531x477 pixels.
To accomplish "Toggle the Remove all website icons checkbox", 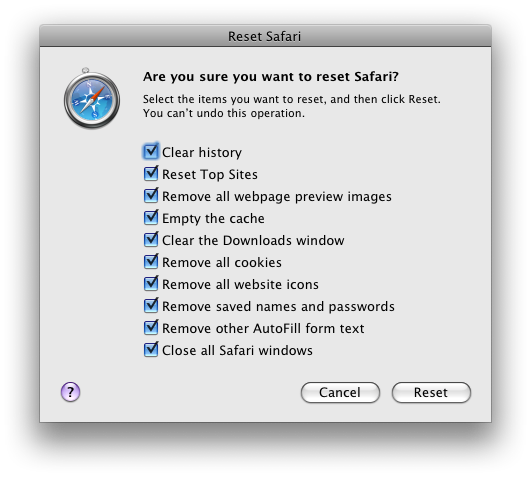I will pos(151,284).
